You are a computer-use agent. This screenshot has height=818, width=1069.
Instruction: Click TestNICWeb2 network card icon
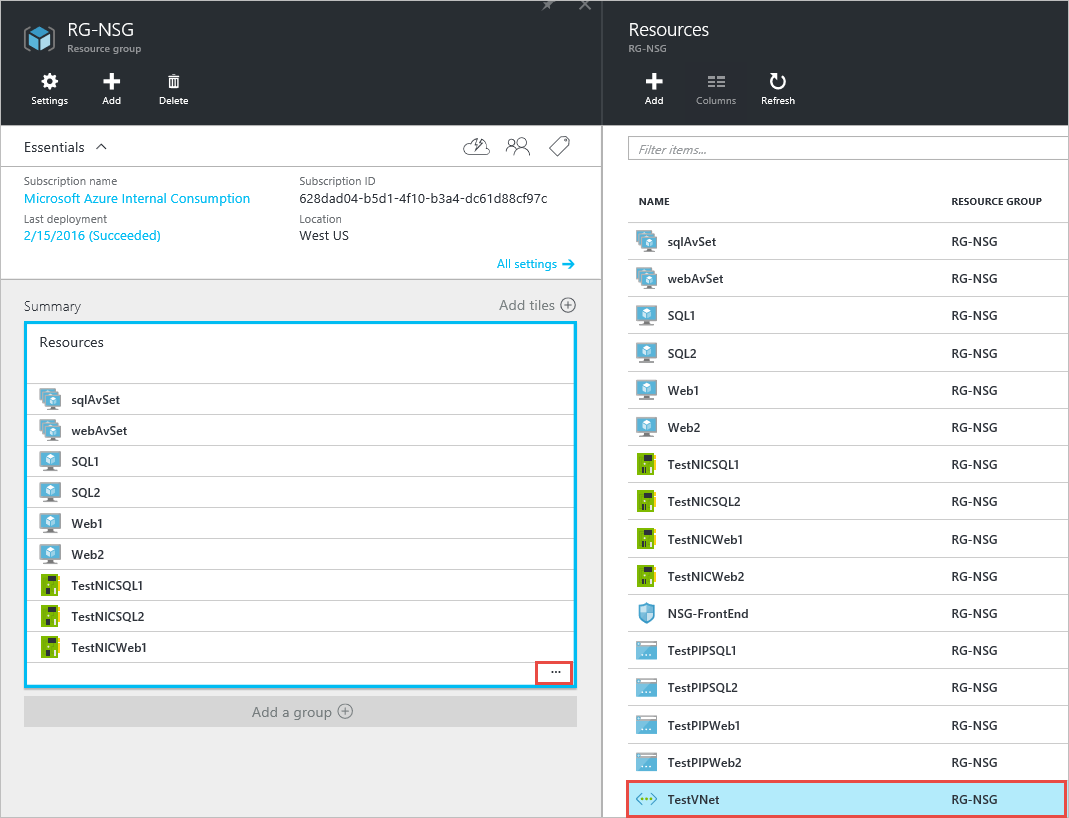coord(646,576)
